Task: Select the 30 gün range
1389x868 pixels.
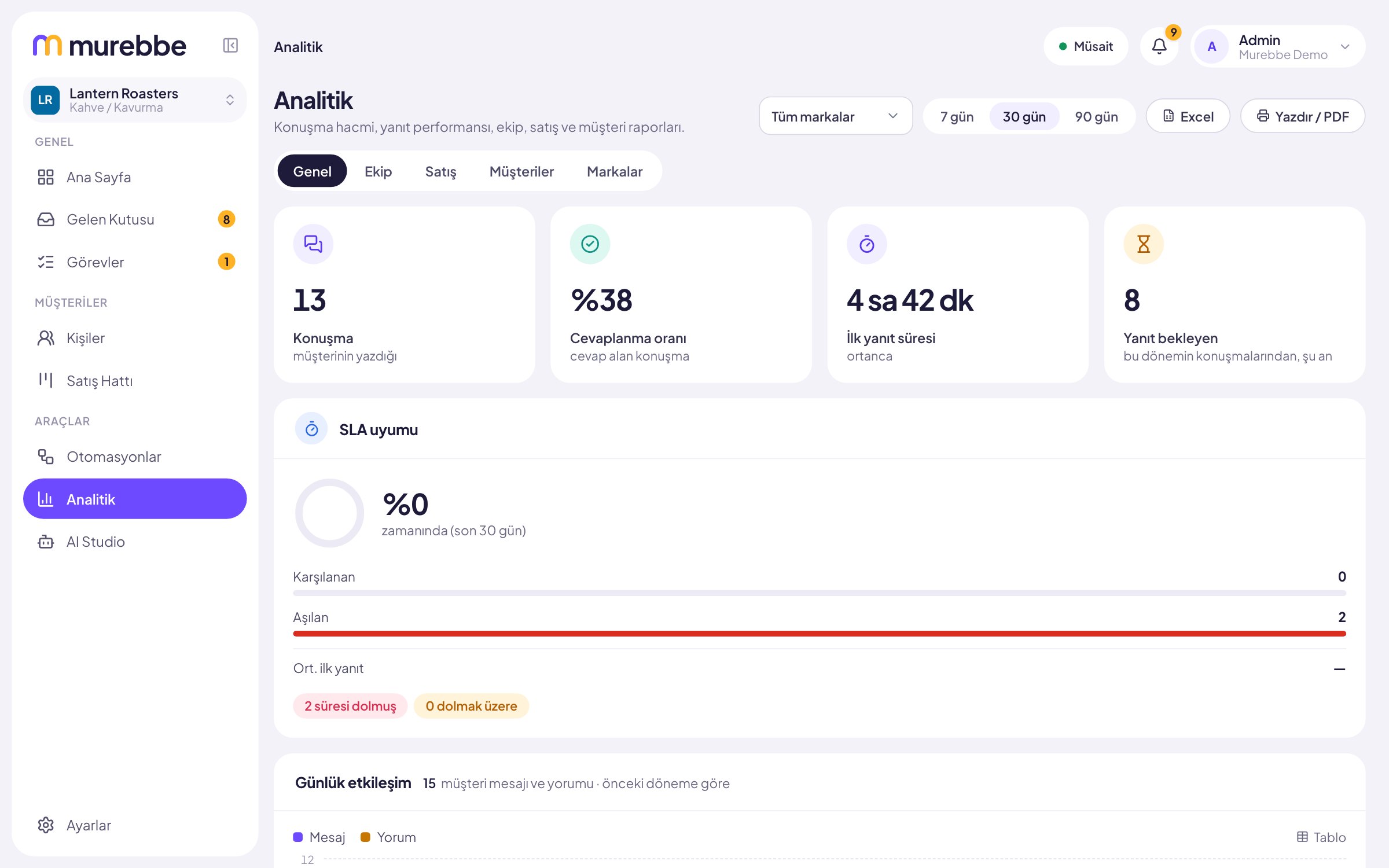Action: (1024, 116)
